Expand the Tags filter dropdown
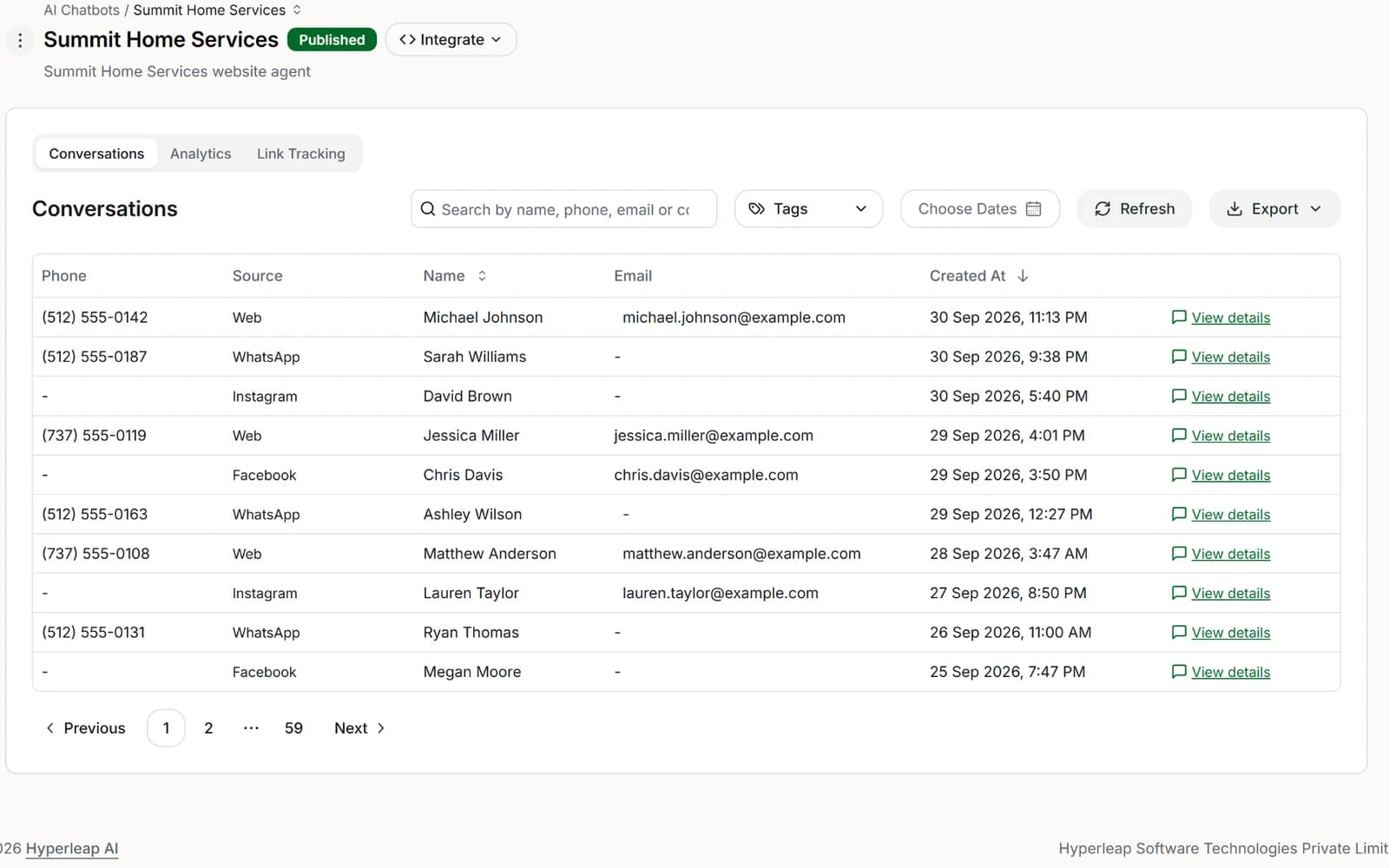The width and height of the screenshot is (1389, 868). (x=808, y=209)
